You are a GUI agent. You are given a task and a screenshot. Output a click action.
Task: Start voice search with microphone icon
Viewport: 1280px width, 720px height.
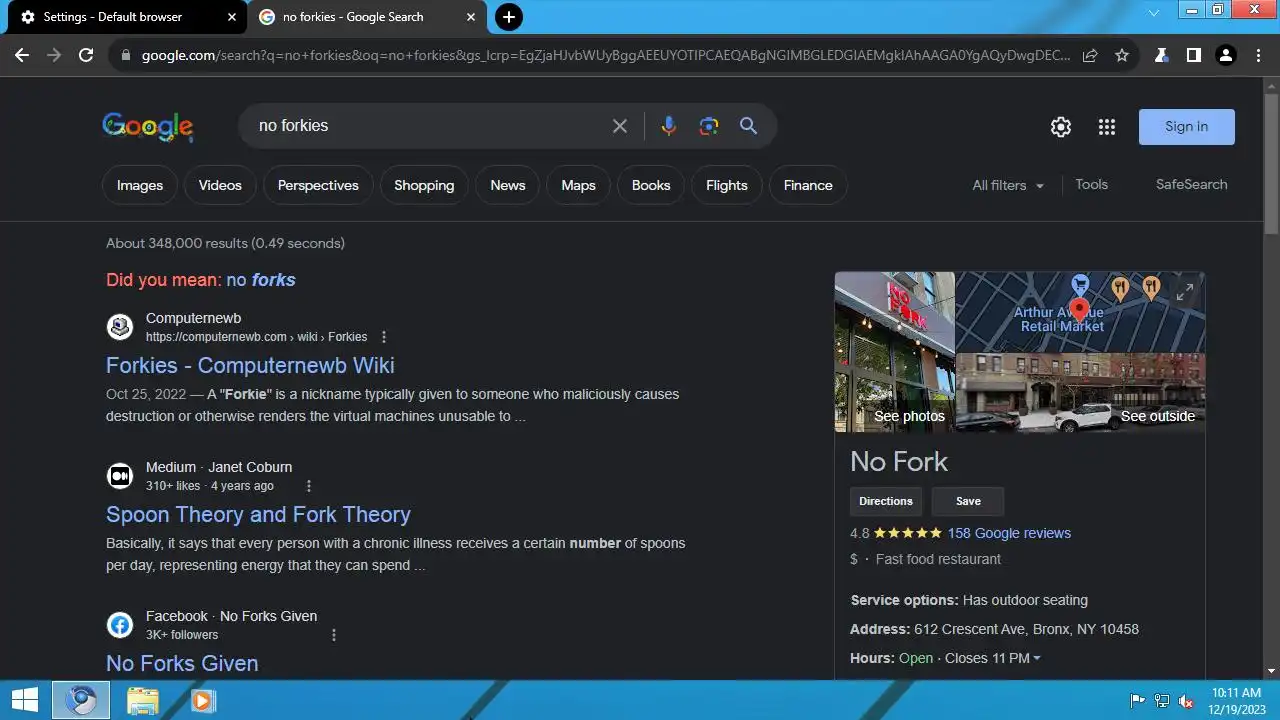669,126
